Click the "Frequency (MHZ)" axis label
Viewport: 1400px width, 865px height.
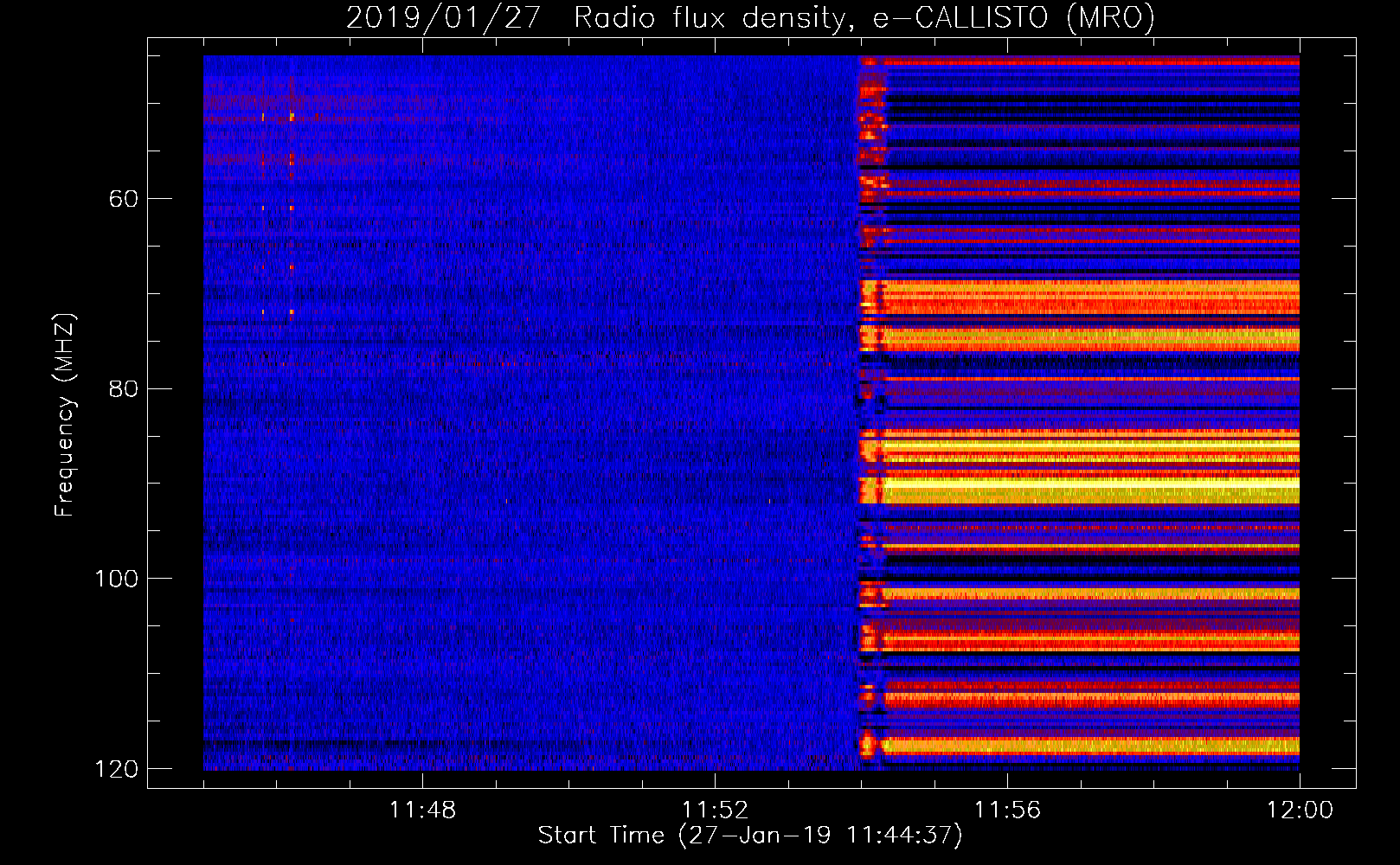click(x=65, y=415)
